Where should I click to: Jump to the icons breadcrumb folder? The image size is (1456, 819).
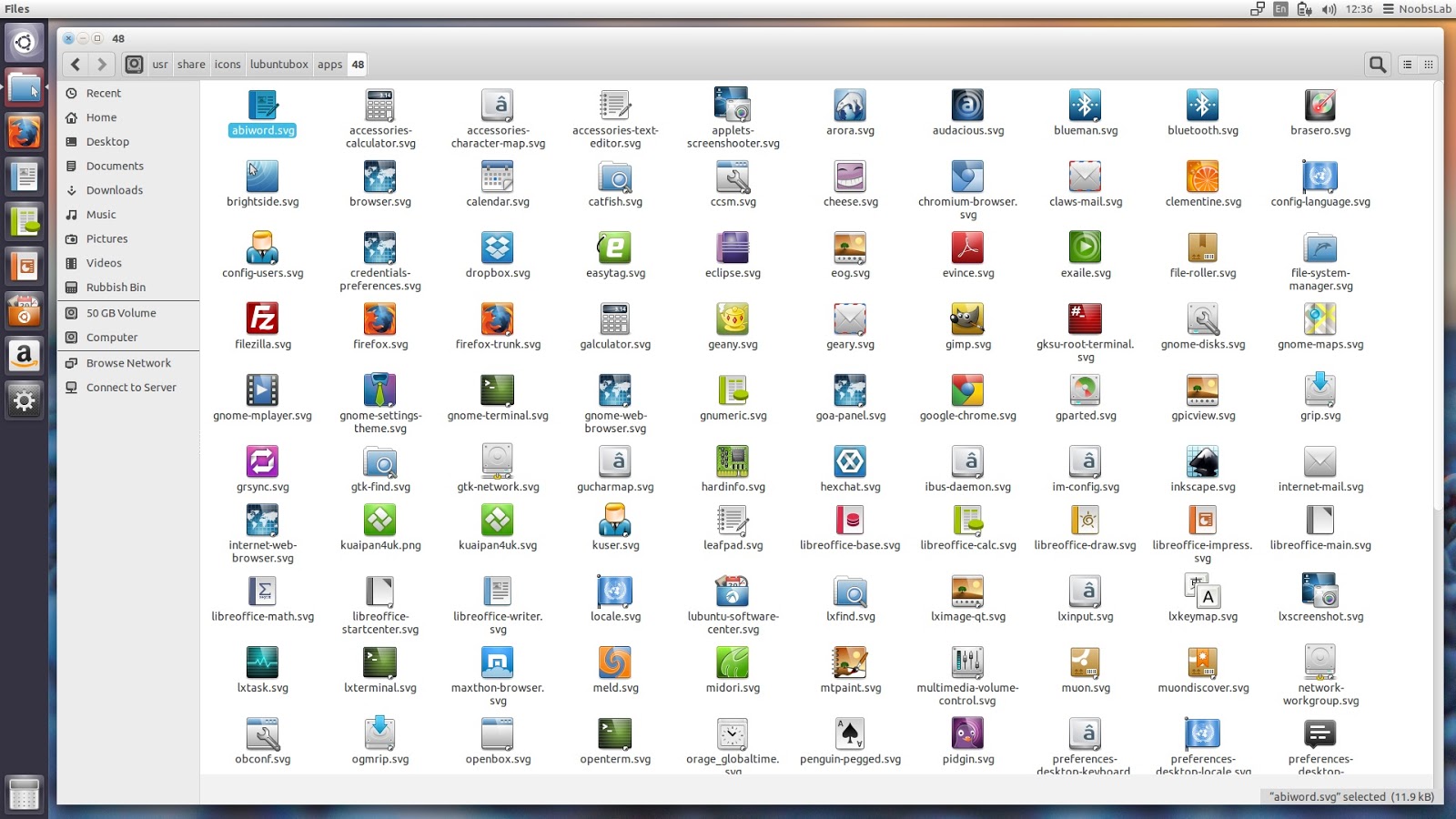point(227,64)
